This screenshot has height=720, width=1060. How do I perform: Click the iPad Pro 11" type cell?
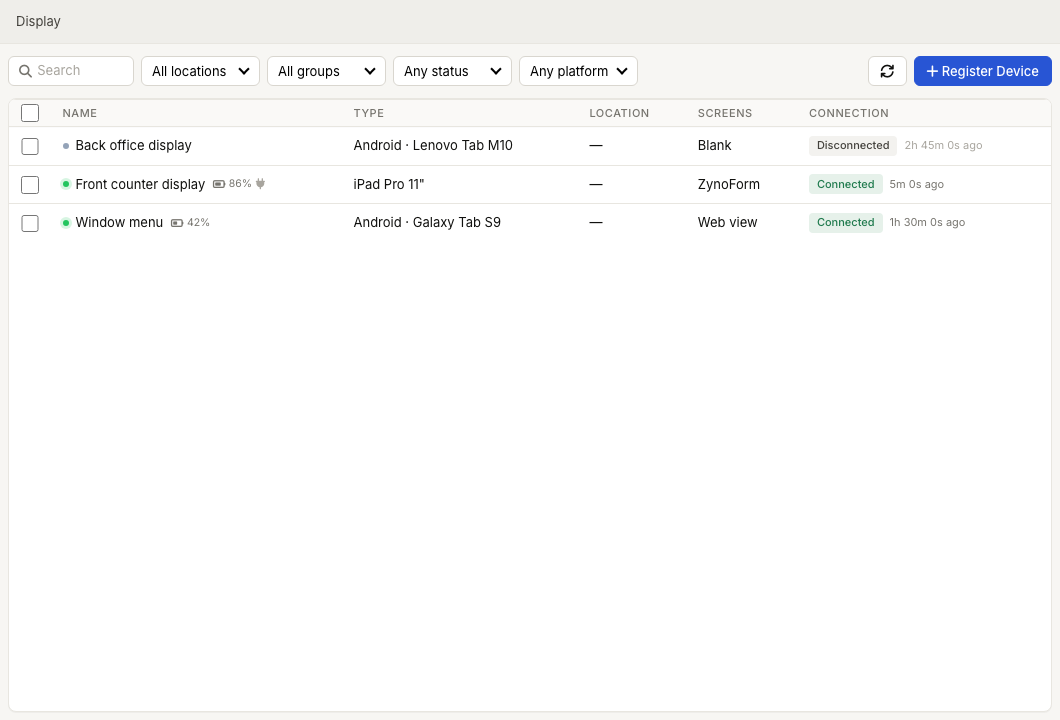pos(389,184)
